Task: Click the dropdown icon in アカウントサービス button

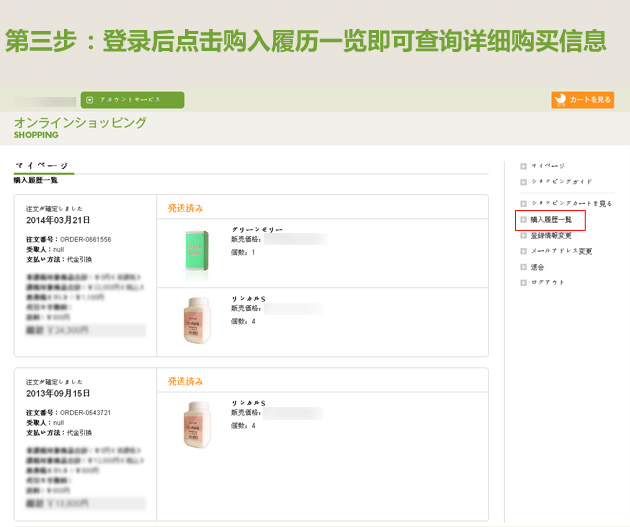Action: coord(90,100)
